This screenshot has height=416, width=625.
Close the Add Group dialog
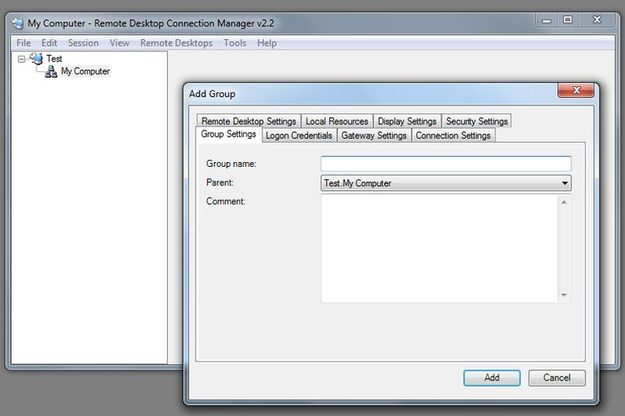tap(576, 90)
